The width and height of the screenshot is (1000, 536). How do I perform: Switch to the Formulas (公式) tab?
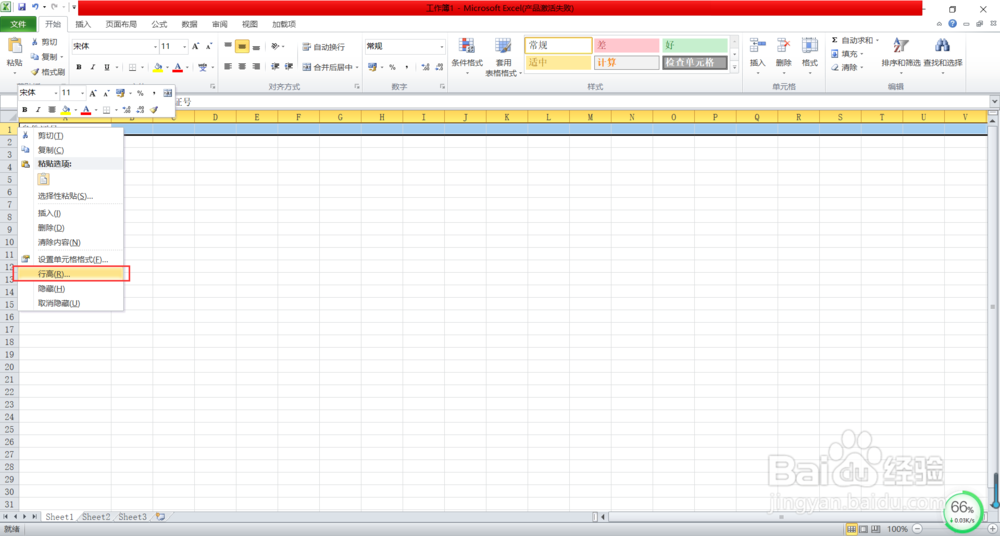[159, 24]
